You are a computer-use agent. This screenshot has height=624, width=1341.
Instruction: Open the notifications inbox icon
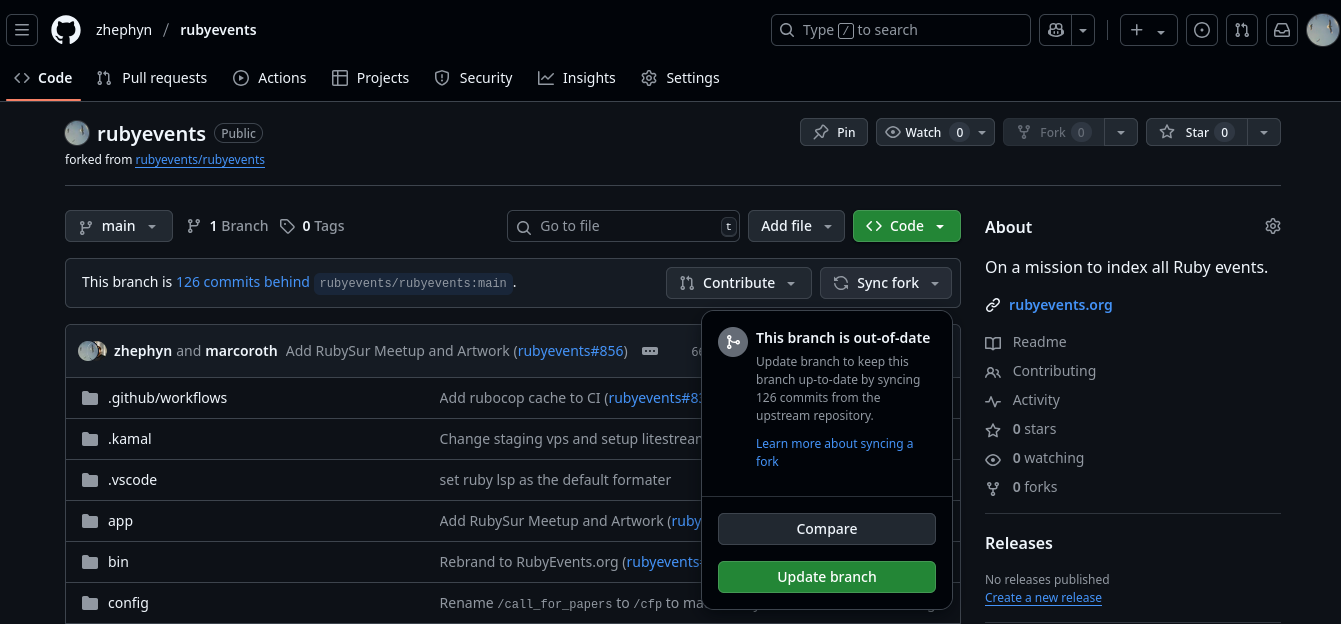click(1282, 30)
